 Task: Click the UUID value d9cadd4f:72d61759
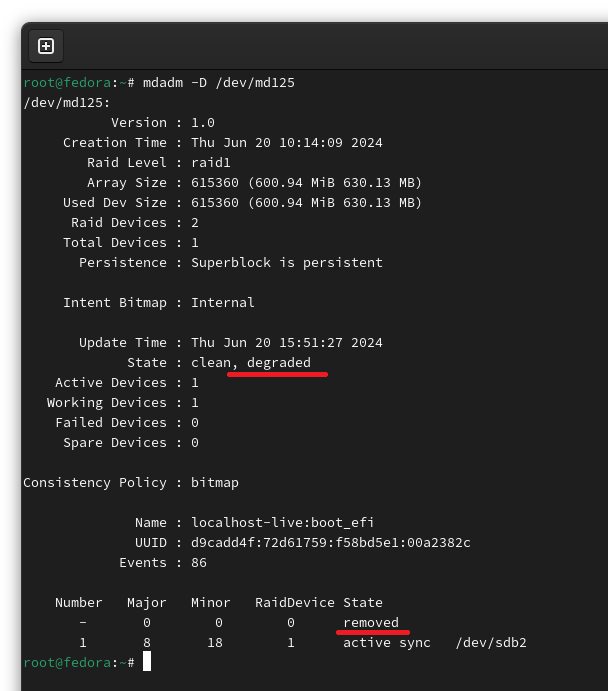(330, 542)
